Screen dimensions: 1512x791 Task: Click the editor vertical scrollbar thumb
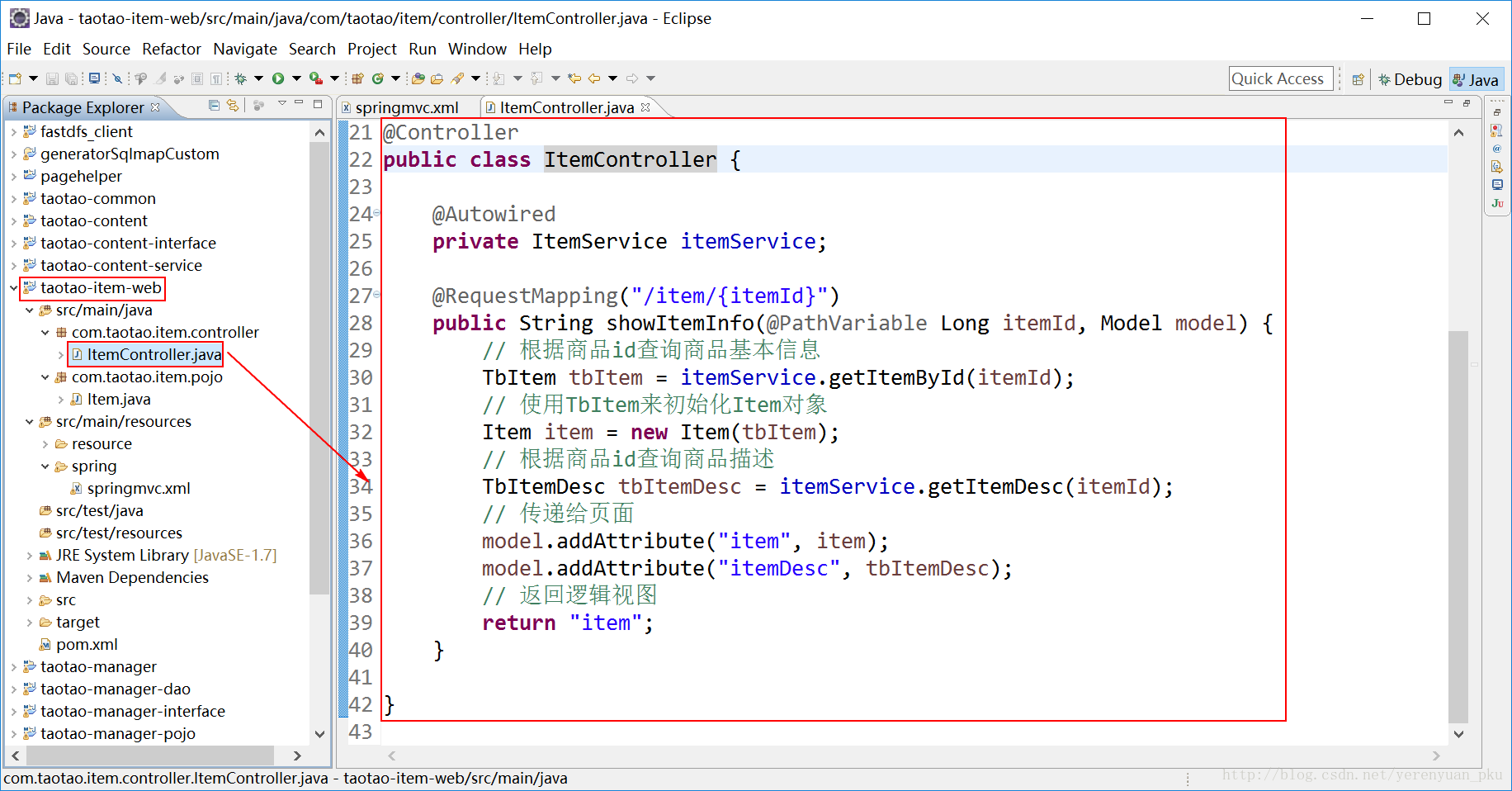pyautogui.click(x=1458, y=527)
